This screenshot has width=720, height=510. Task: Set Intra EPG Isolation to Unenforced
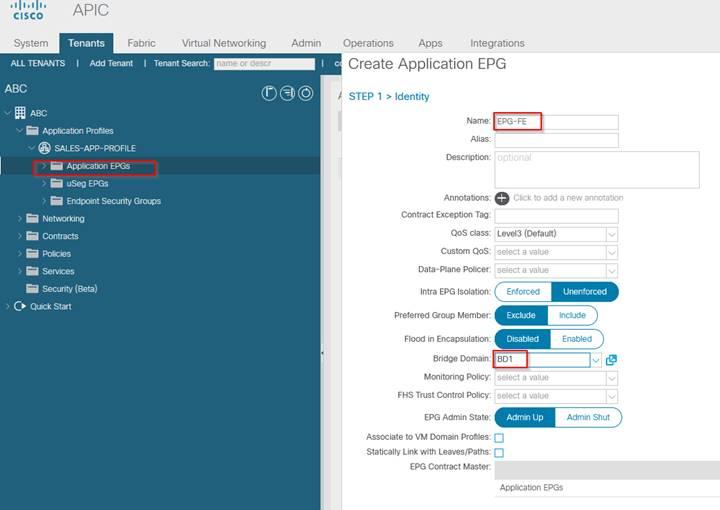point(585,291)
